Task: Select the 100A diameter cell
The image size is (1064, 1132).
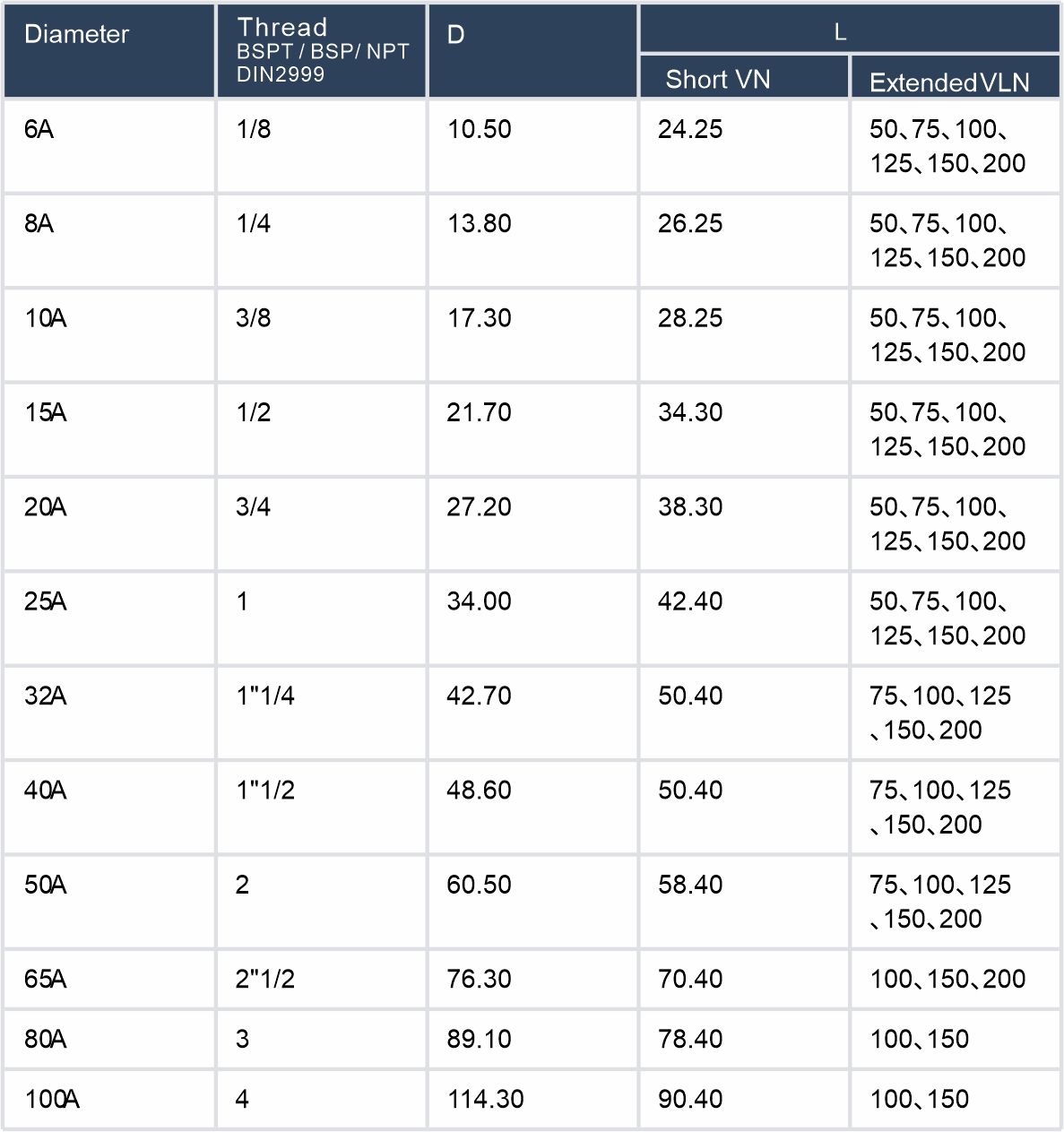Action: coord(52,1099)
